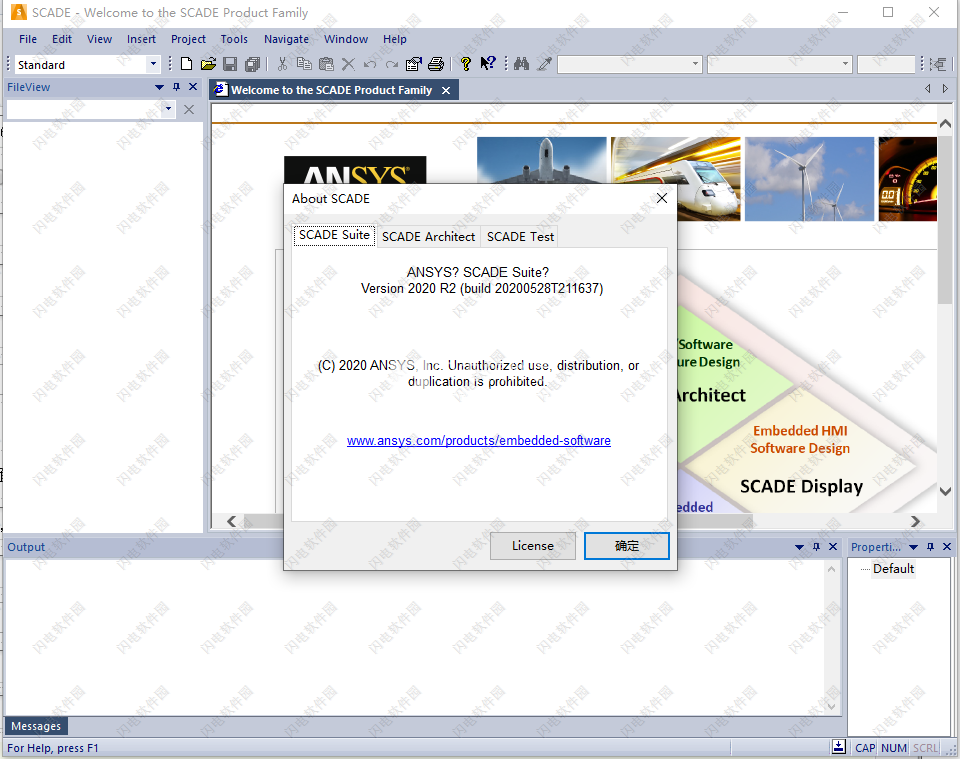The image size is (960, 759).
Task: Click the License button
Action: pyautogui.click(x=533, y=546)
